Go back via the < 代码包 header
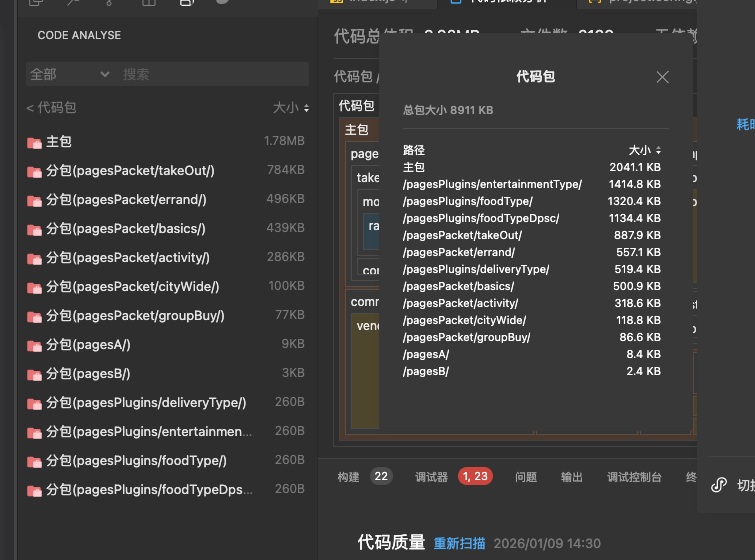The image size is (755, 560). [x=51, y=108]
